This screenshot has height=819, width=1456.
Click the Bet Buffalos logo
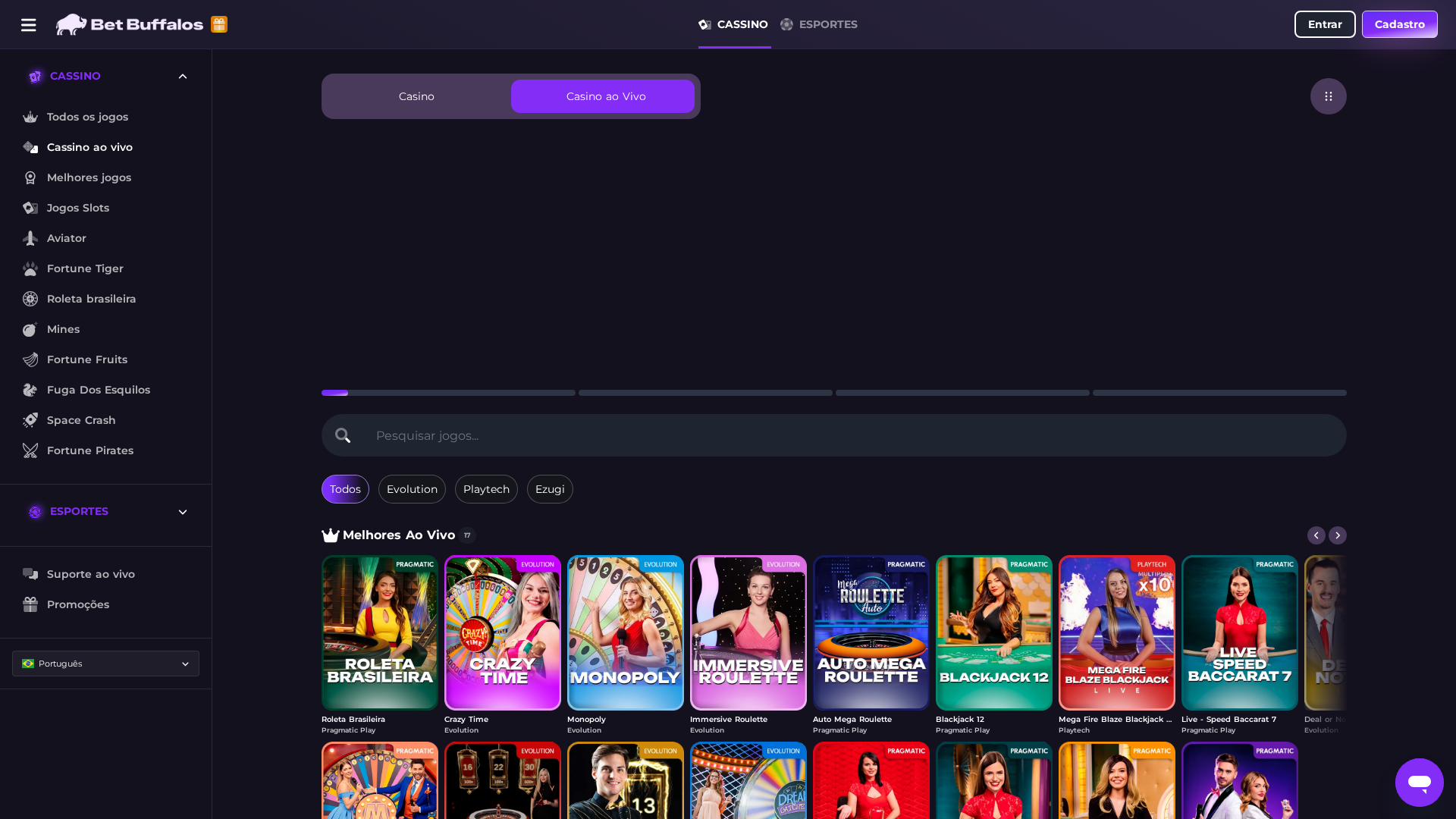pos(130,24)
